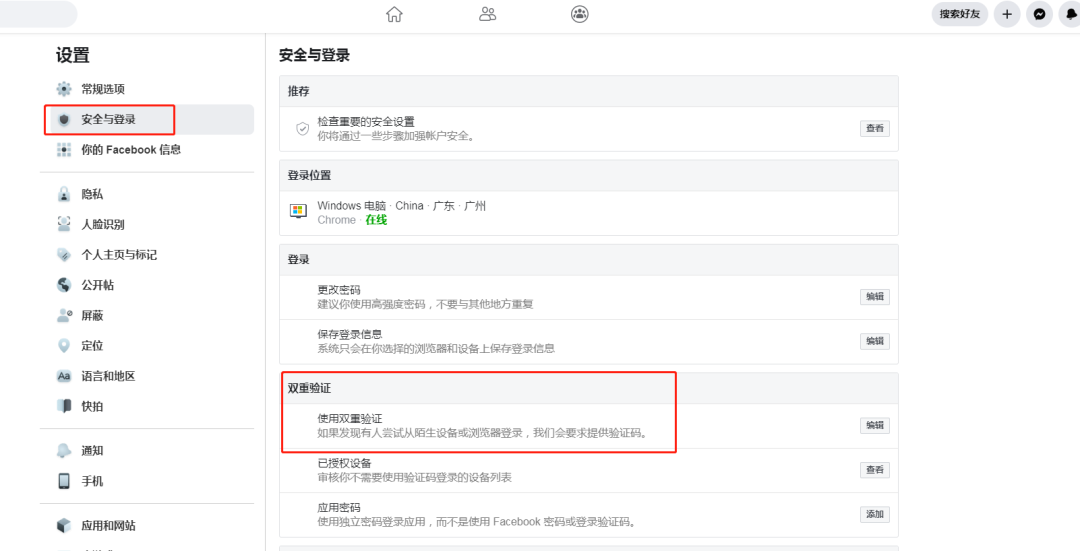
Task: Click the 安全与登录 page heading
Action: point(314,55)
